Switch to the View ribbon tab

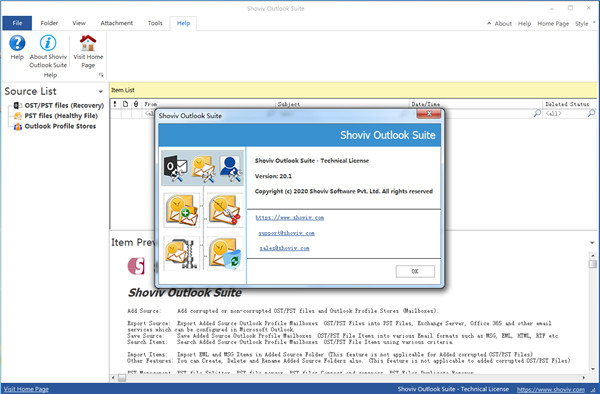point(79,23)
